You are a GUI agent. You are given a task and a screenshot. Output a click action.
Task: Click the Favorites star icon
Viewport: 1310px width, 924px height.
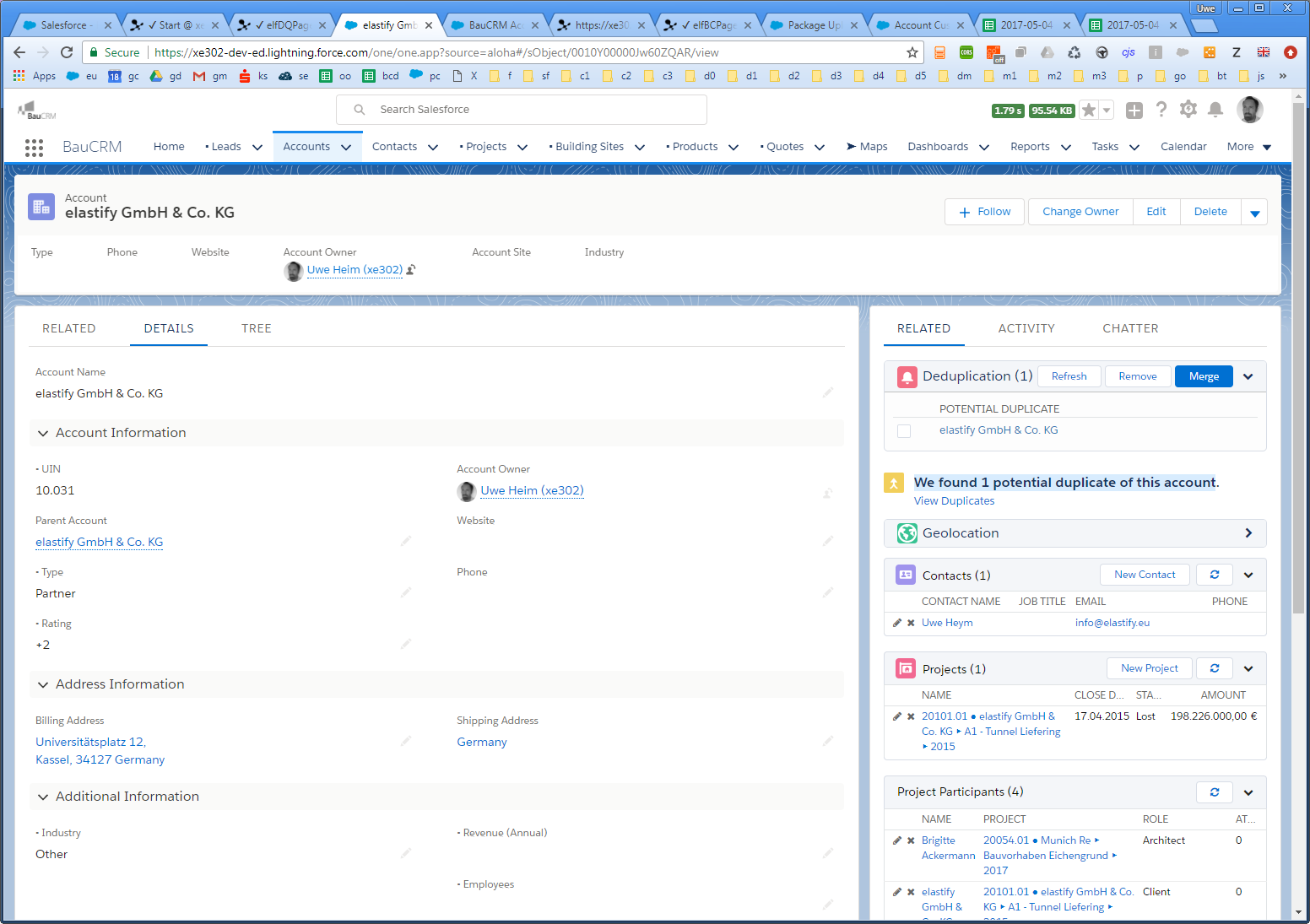(1089, 110)
